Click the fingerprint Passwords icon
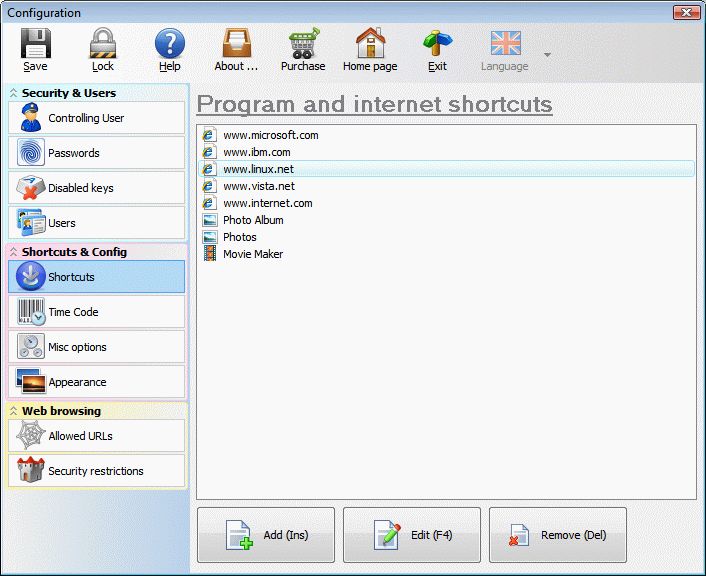This screenshot has height=576, width=706. 31,152
